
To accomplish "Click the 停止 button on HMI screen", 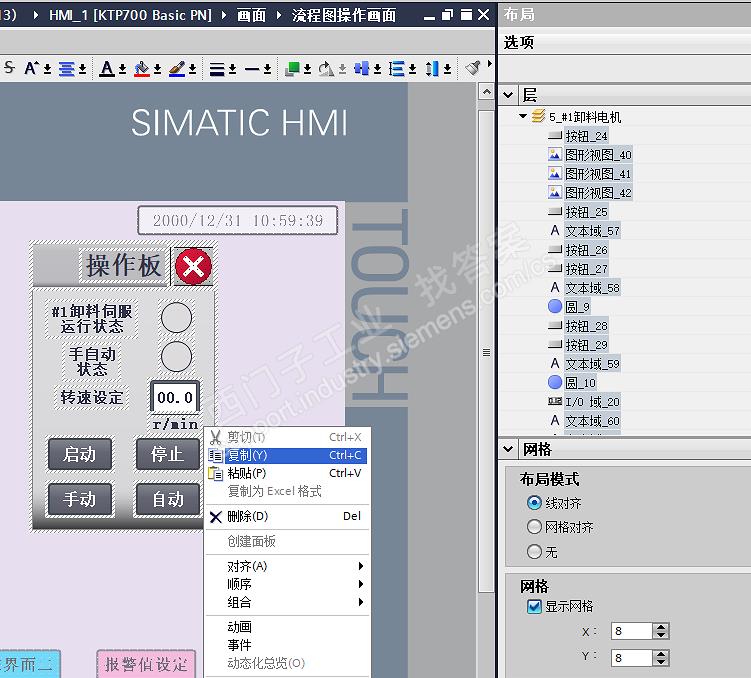I will [x=168, y=454].
